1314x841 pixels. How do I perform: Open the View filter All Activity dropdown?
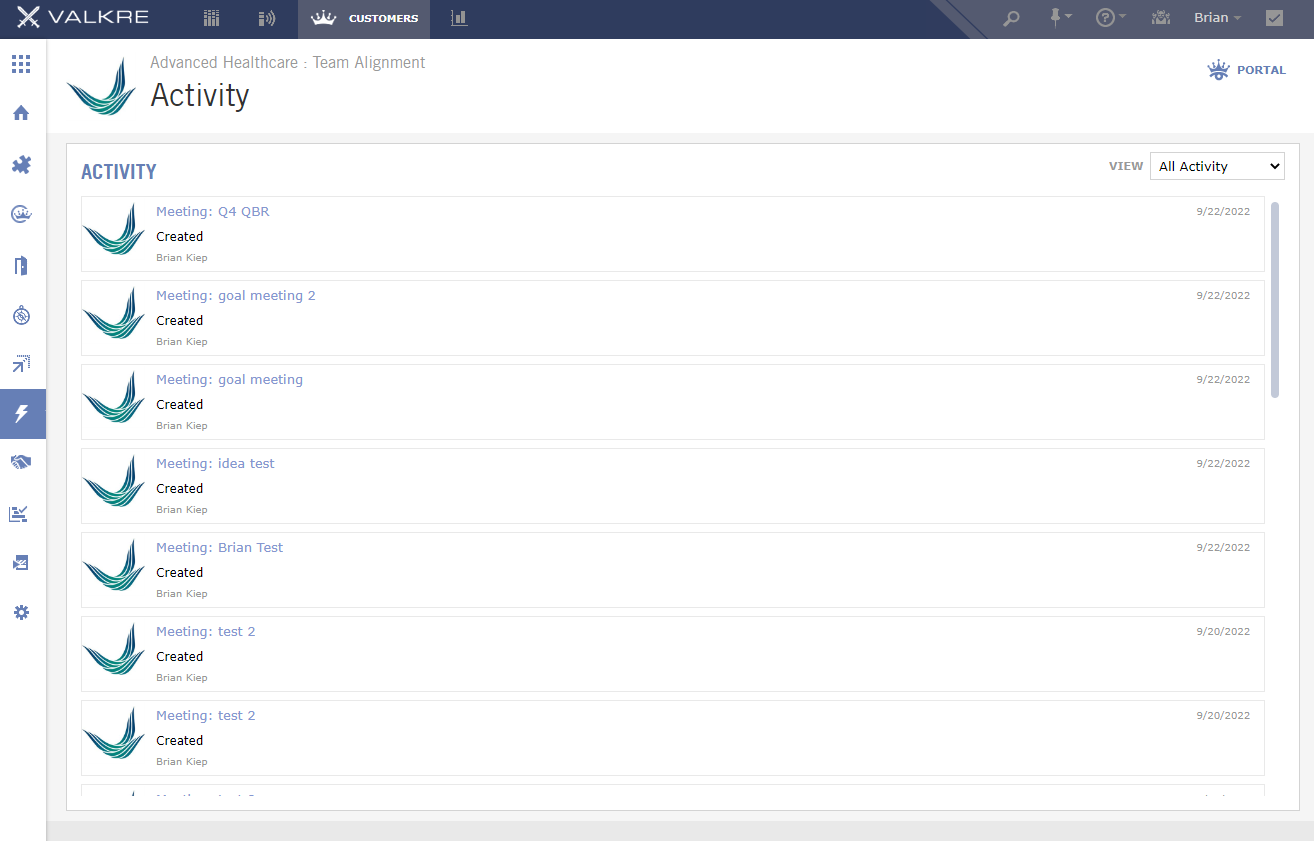(x=1217, y=166)
